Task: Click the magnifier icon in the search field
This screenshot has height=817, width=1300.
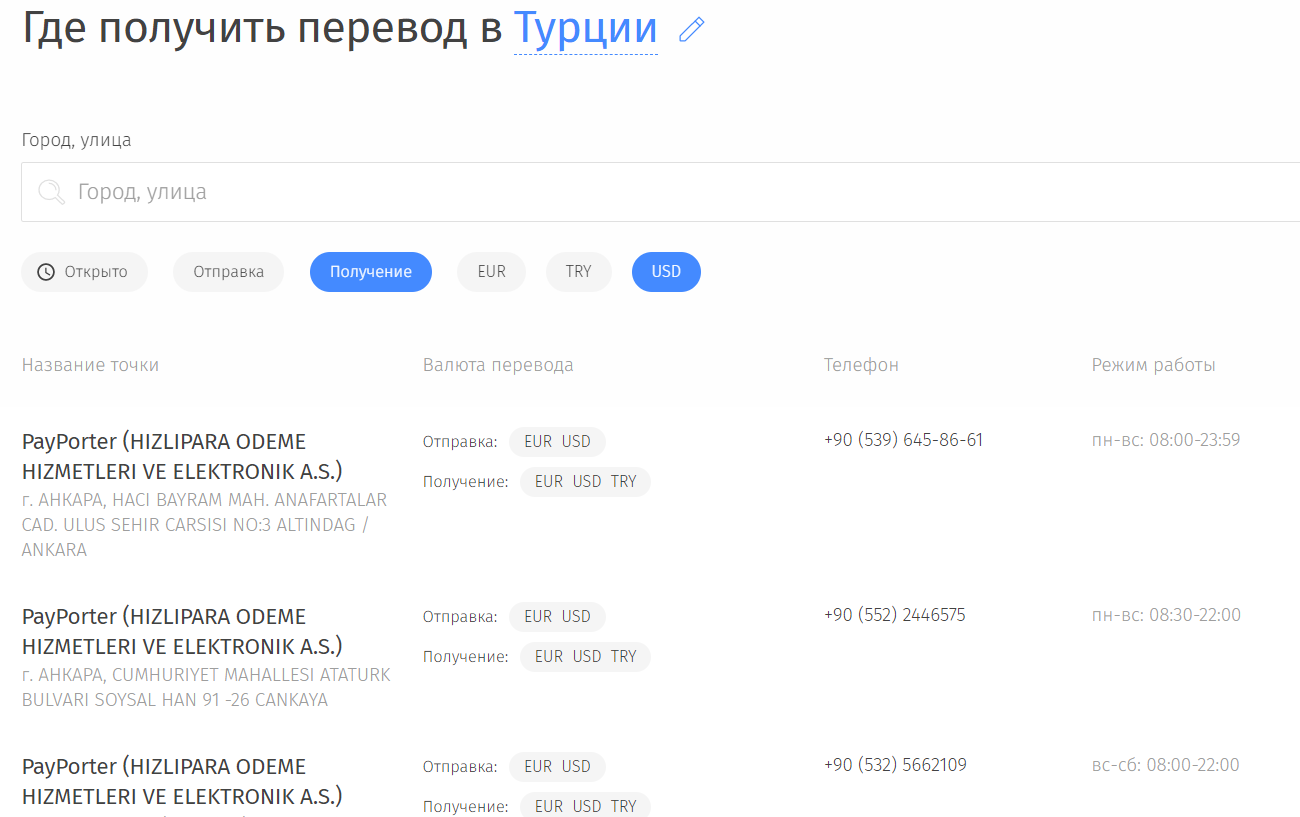Action: coord(51,192)
